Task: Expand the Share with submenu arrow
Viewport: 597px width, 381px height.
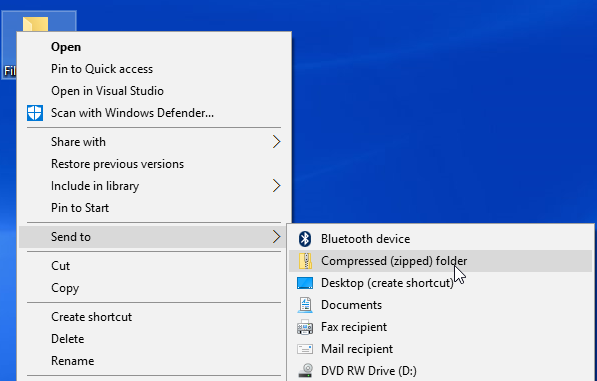Action: coord(277,142)
